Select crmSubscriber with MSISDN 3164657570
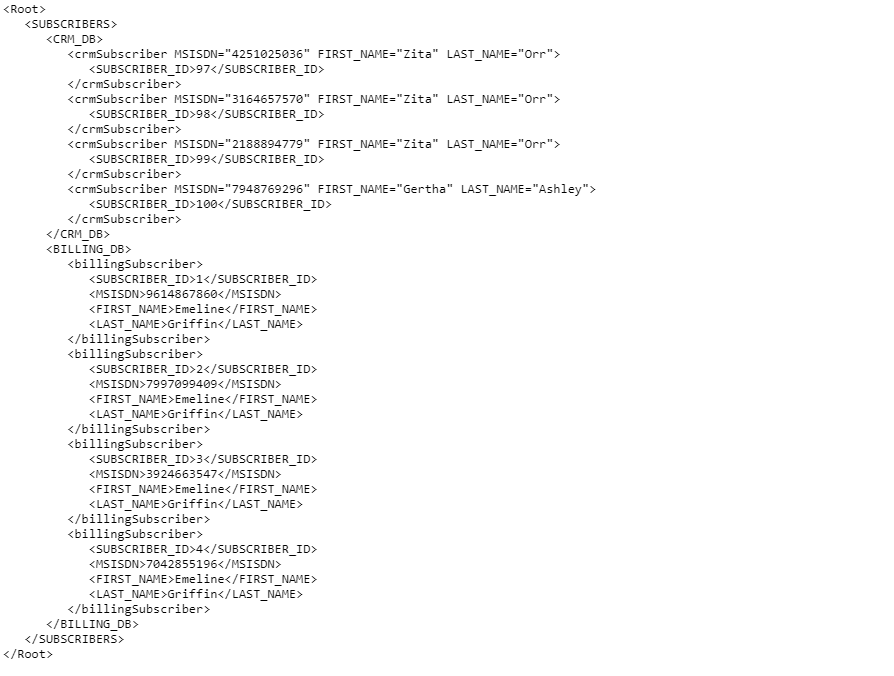This screenshot has width=894, height=676. coord(314,99)
